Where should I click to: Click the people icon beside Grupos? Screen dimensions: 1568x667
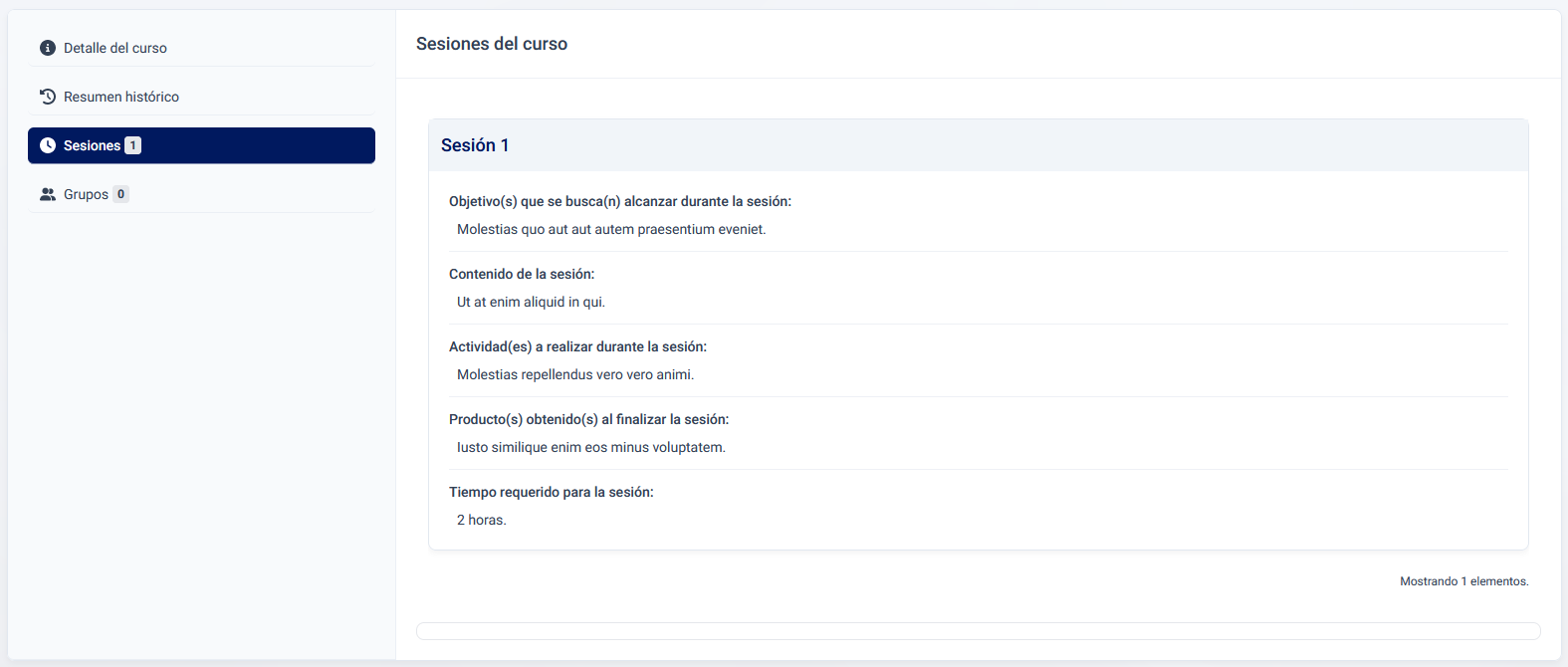[x=48, y=194]
